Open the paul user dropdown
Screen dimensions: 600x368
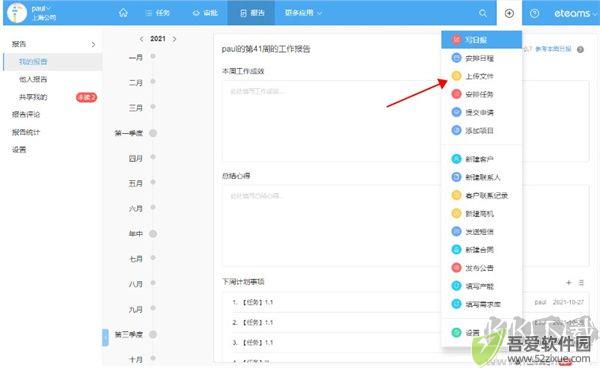[x=41, y=8]
